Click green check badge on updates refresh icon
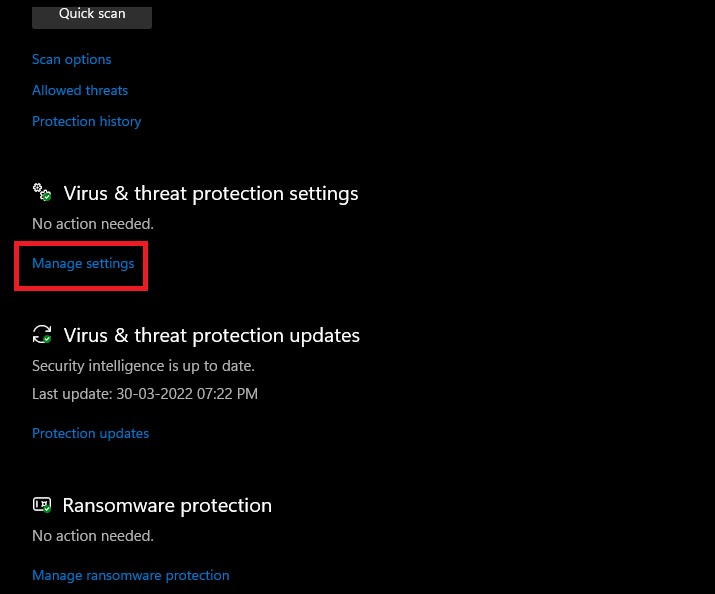 coord(46,339)
